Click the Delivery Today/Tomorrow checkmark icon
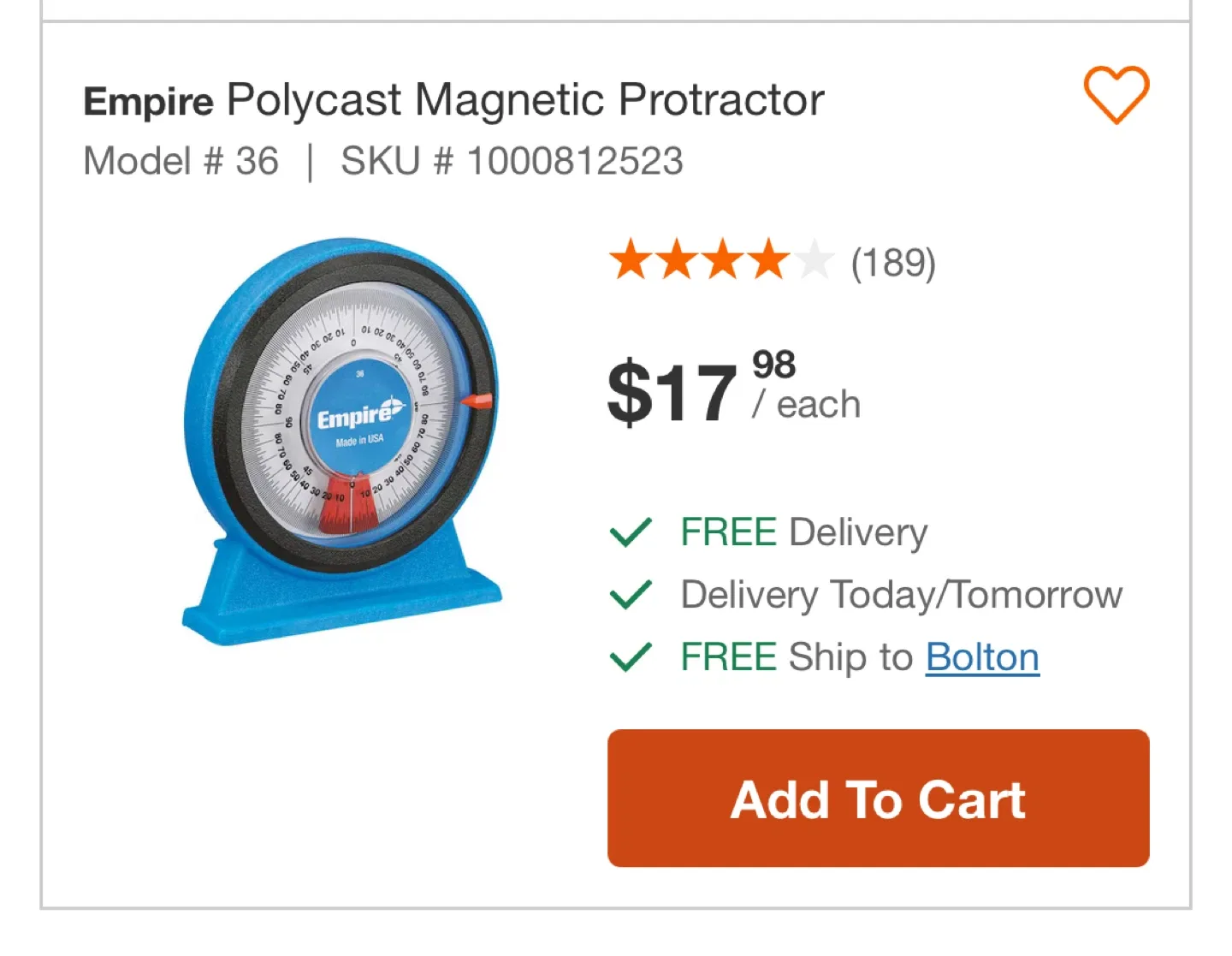The height and width of the screenshot is (956, 1232). pos(631,595)
